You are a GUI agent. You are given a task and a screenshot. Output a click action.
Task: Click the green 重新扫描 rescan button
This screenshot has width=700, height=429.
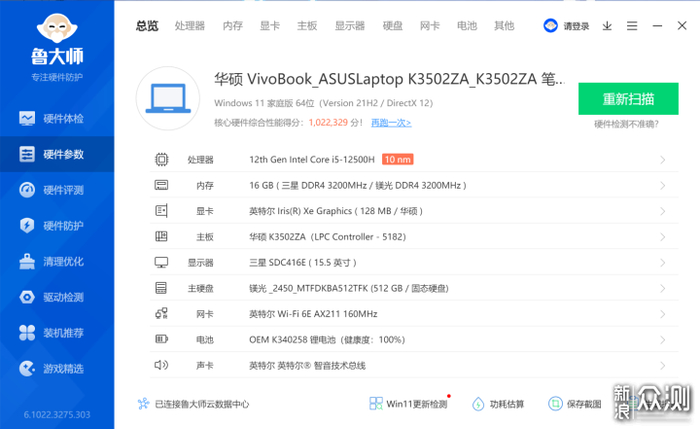point(628,99)
